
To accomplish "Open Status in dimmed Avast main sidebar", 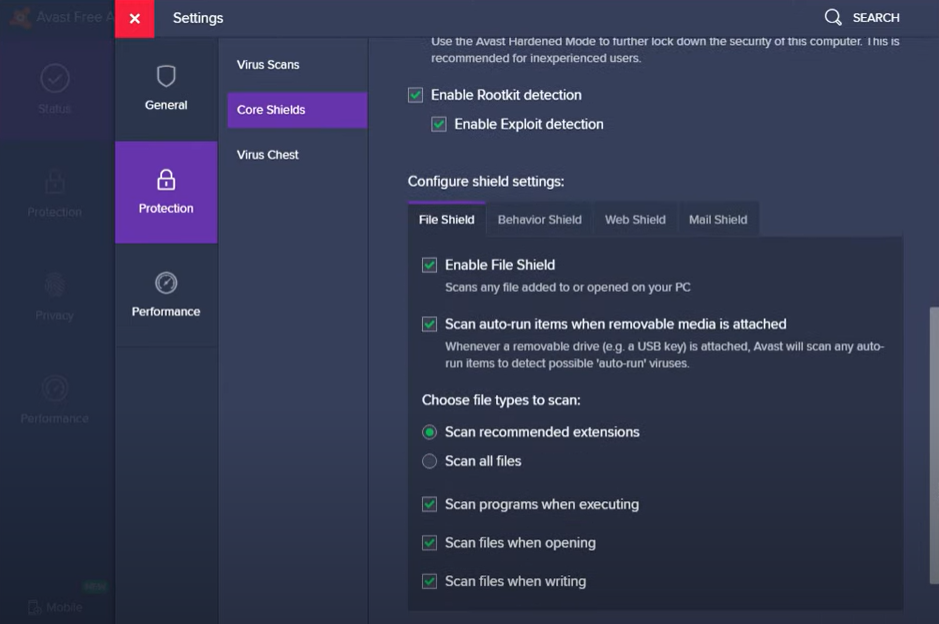I will pyautogui.click(x=54, y=89).
